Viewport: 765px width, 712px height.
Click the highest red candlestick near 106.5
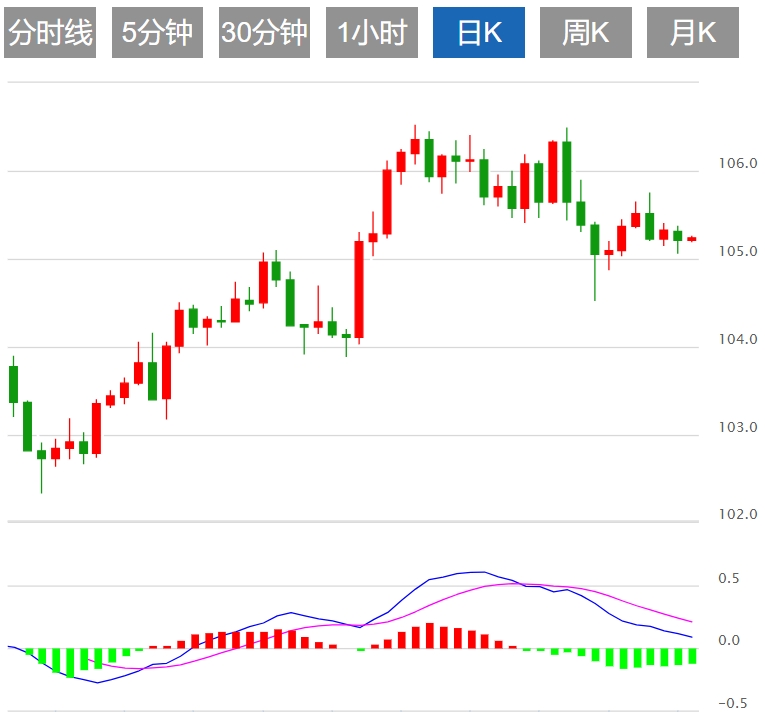415,146
